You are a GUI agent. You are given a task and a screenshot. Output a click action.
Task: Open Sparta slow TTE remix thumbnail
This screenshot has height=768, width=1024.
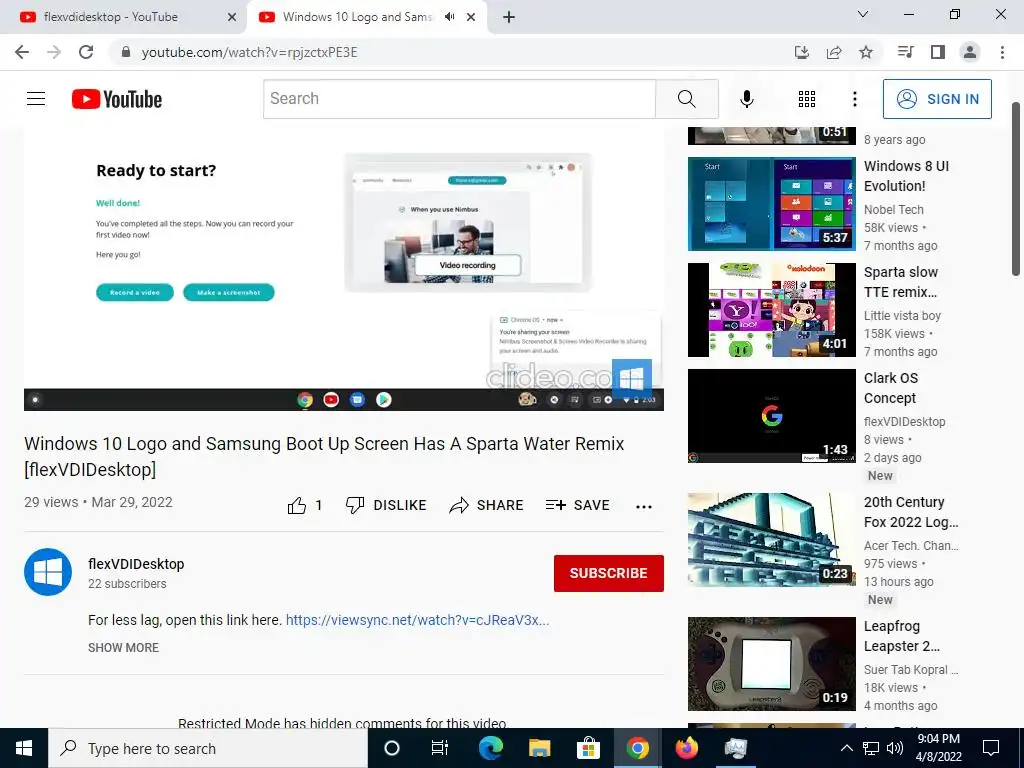click(x=771, y=310)
